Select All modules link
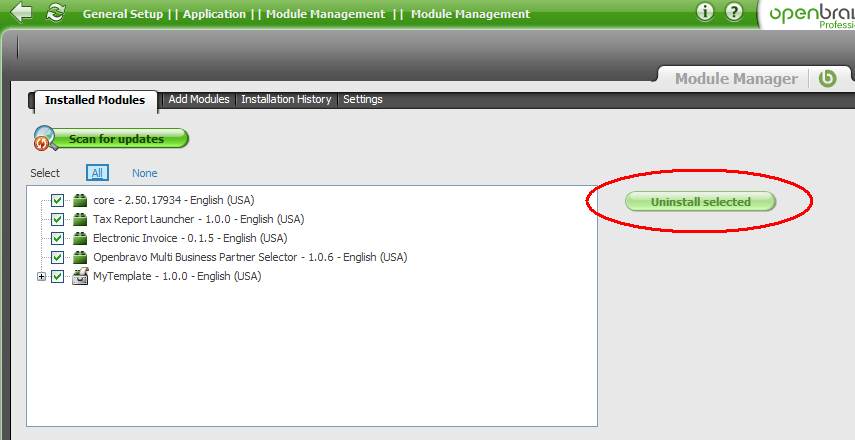855x440 pixels. coord(97,173)
